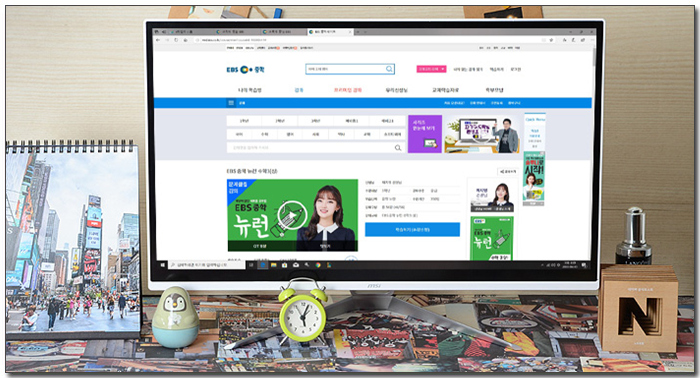The width and height of the screenshot is (700, 378).
Task: Click the Chrome icon on the taskbar
Action: [x=318, y=265]
